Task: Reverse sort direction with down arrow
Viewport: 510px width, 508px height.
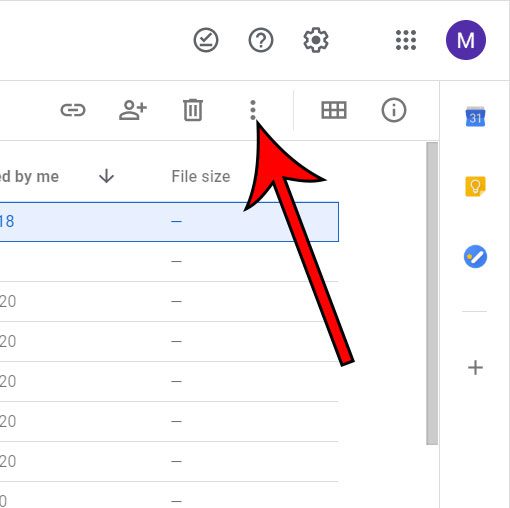Action: pos(106,176)
